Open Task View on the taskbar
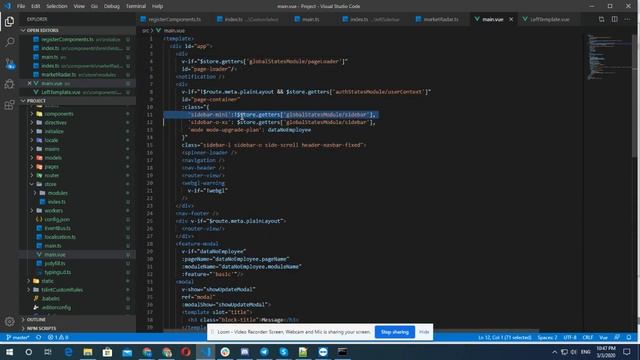This screenshot has width=640, height=360. pos(48,352)
